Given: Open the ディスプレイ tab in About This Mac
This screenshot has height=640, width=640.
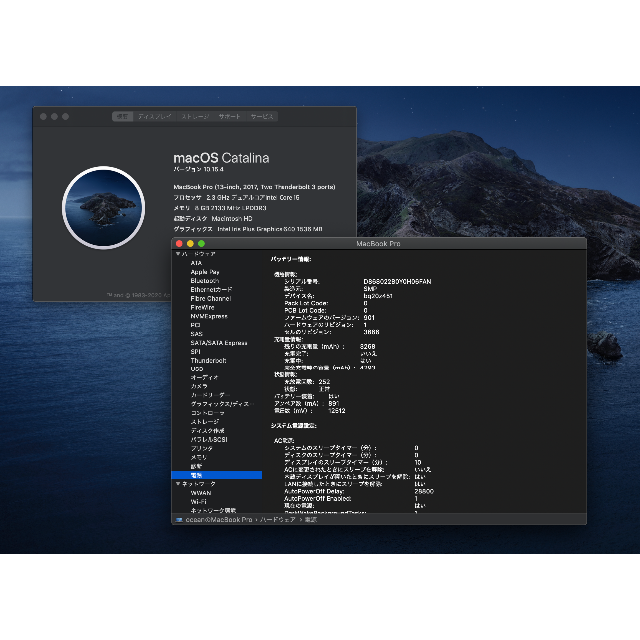Looking at the screenshot, I should point(155,116).
